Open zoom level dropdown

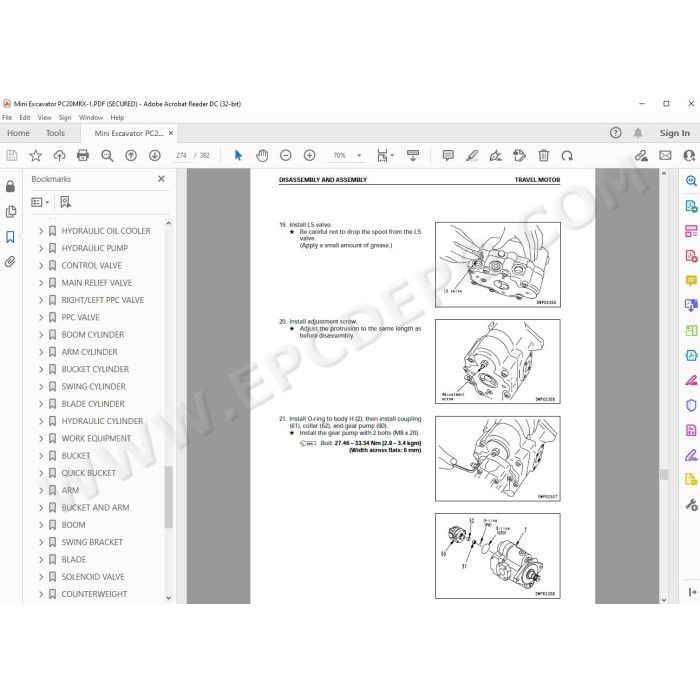tap(359, 155)
